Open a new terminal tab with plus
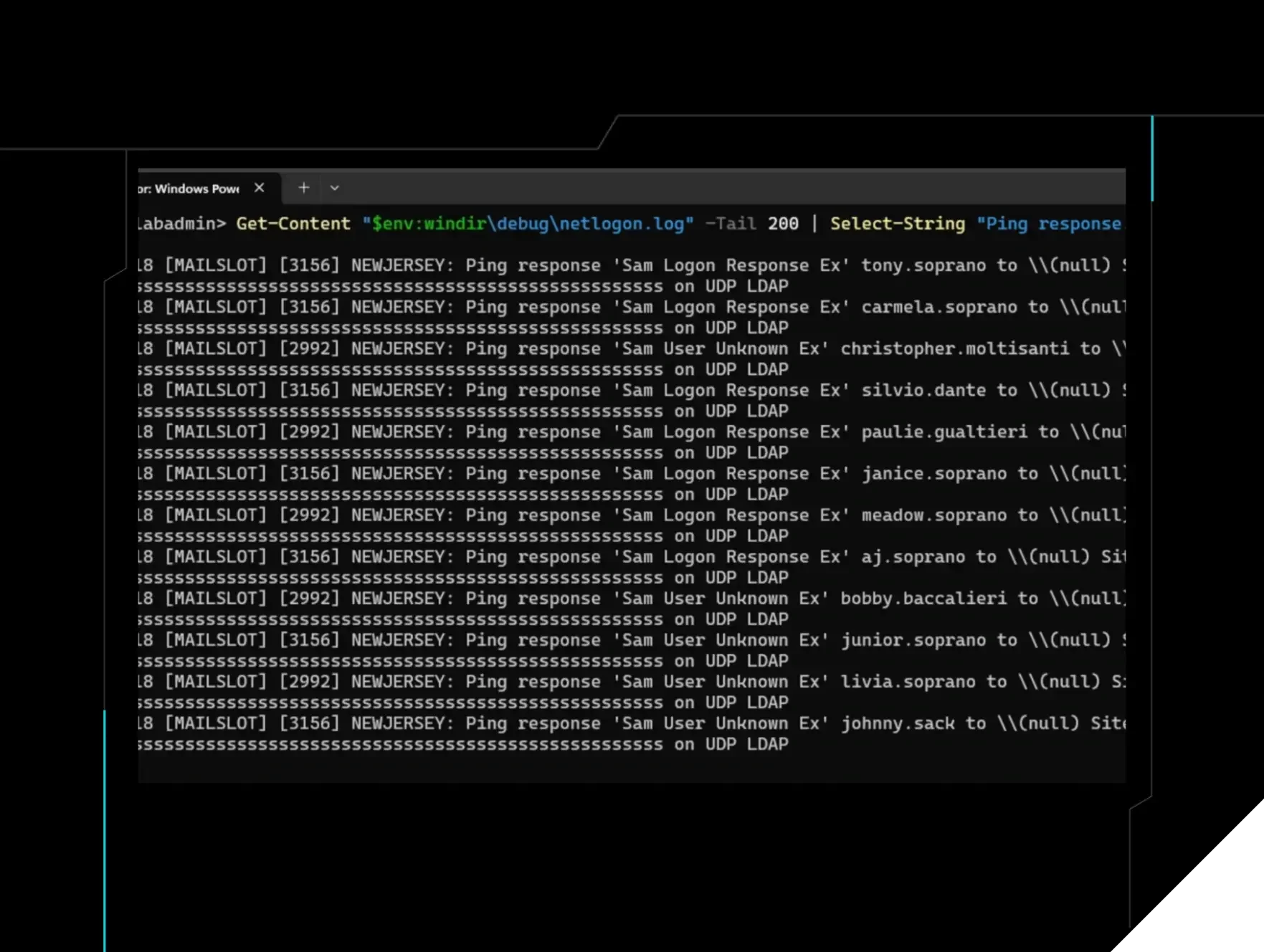 click(304, 188)
